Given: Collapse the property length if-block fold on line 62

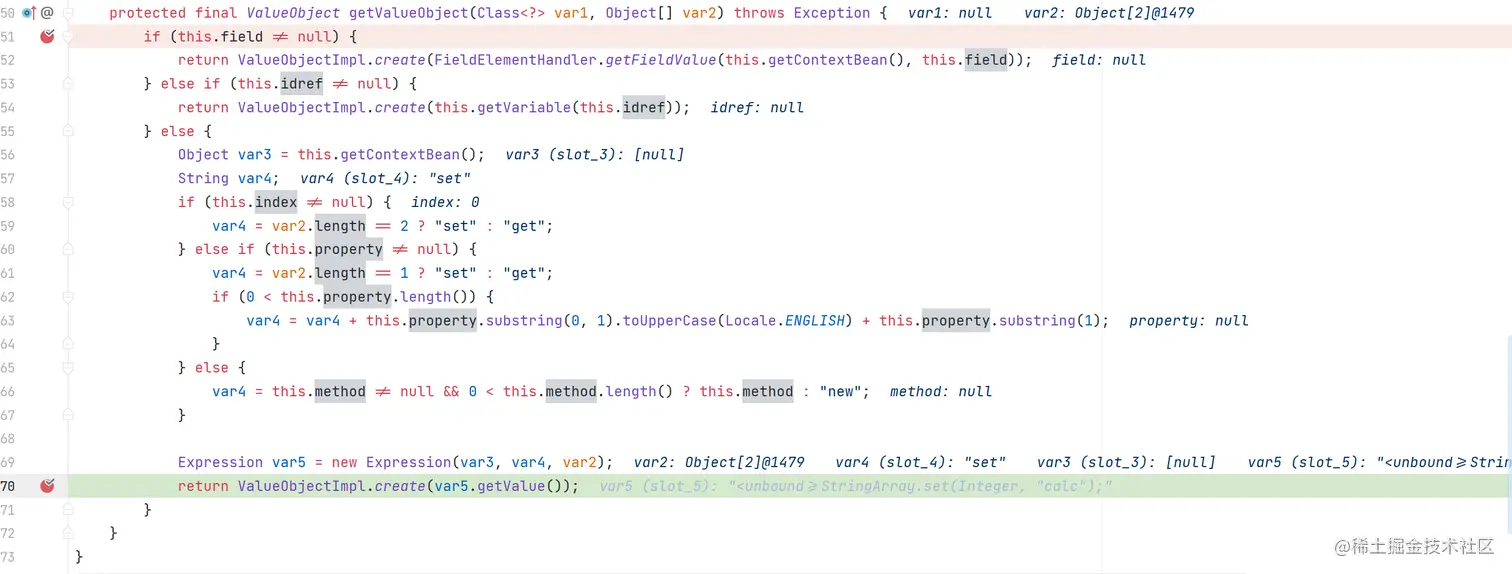Looking at the screenshot, I should 69,297.
